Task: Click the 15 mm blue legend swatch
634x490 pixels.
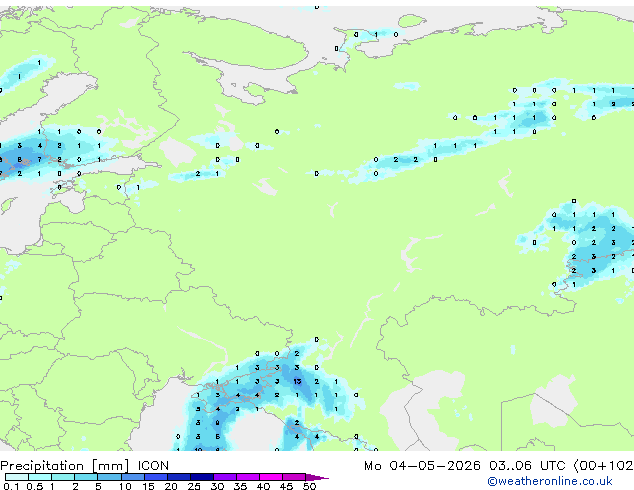Action: pyautogui.click(x=155, y=477)
